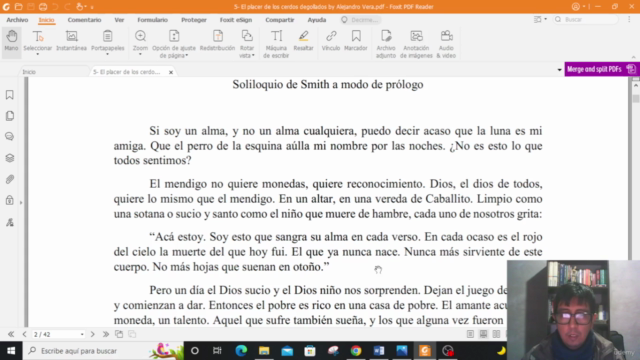Click the Zoom magnifier tool
Screen dimensions: 640x360
click(x=140, y=42)
